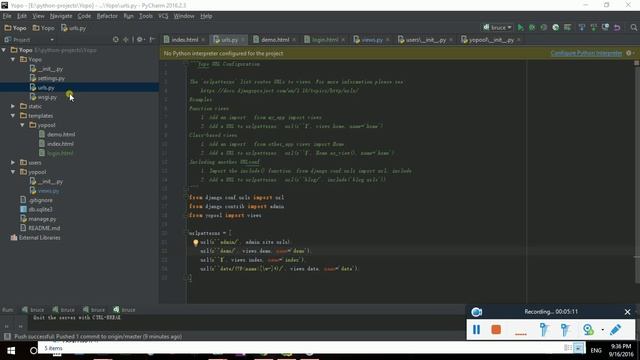Click the clock showing 9:36 PM
The height and width of the screenshot is (360, 640).
coord(621,347)
